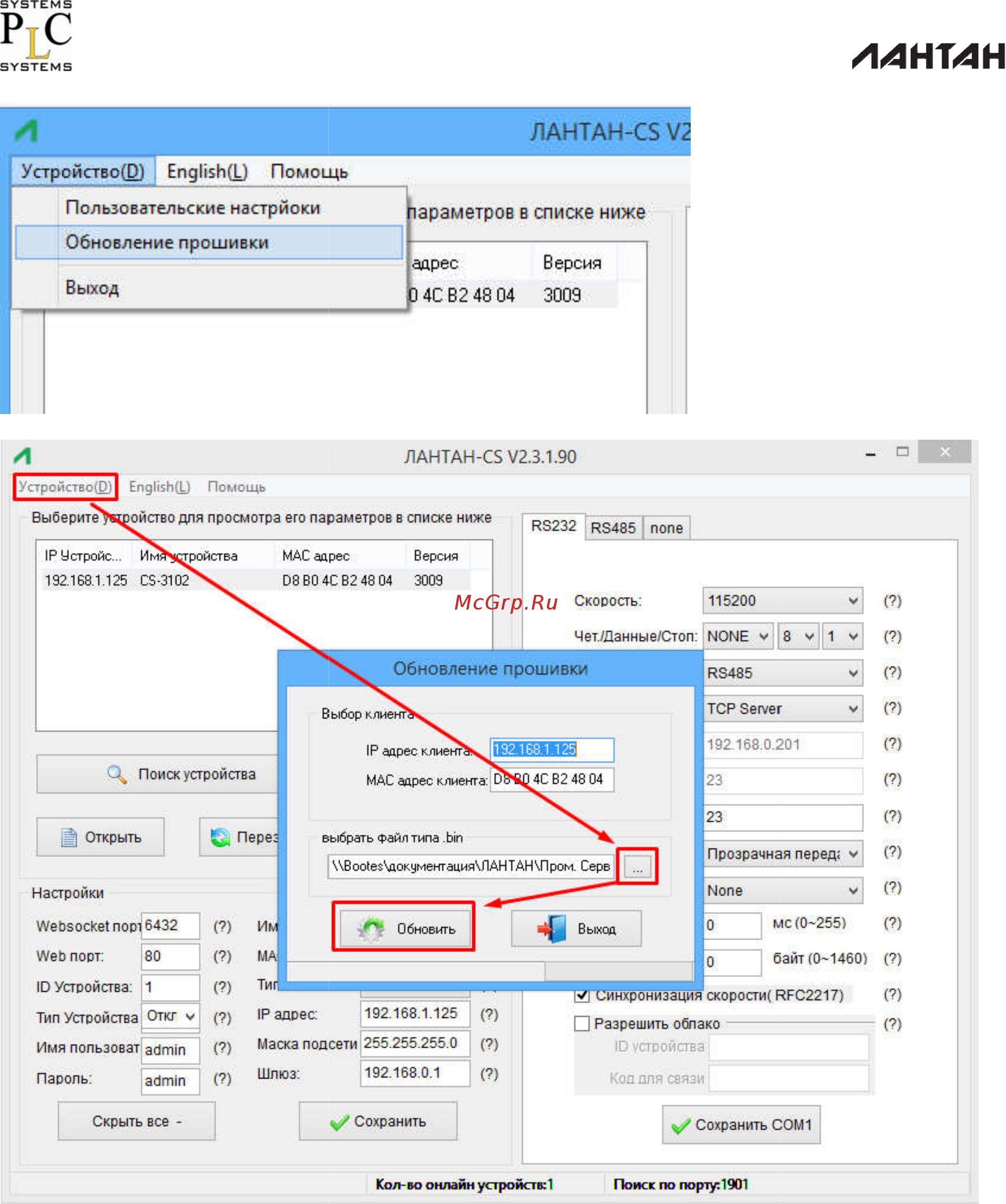
Task: Click the help (?) next to Пароль
Action: tap(223, 1079)
